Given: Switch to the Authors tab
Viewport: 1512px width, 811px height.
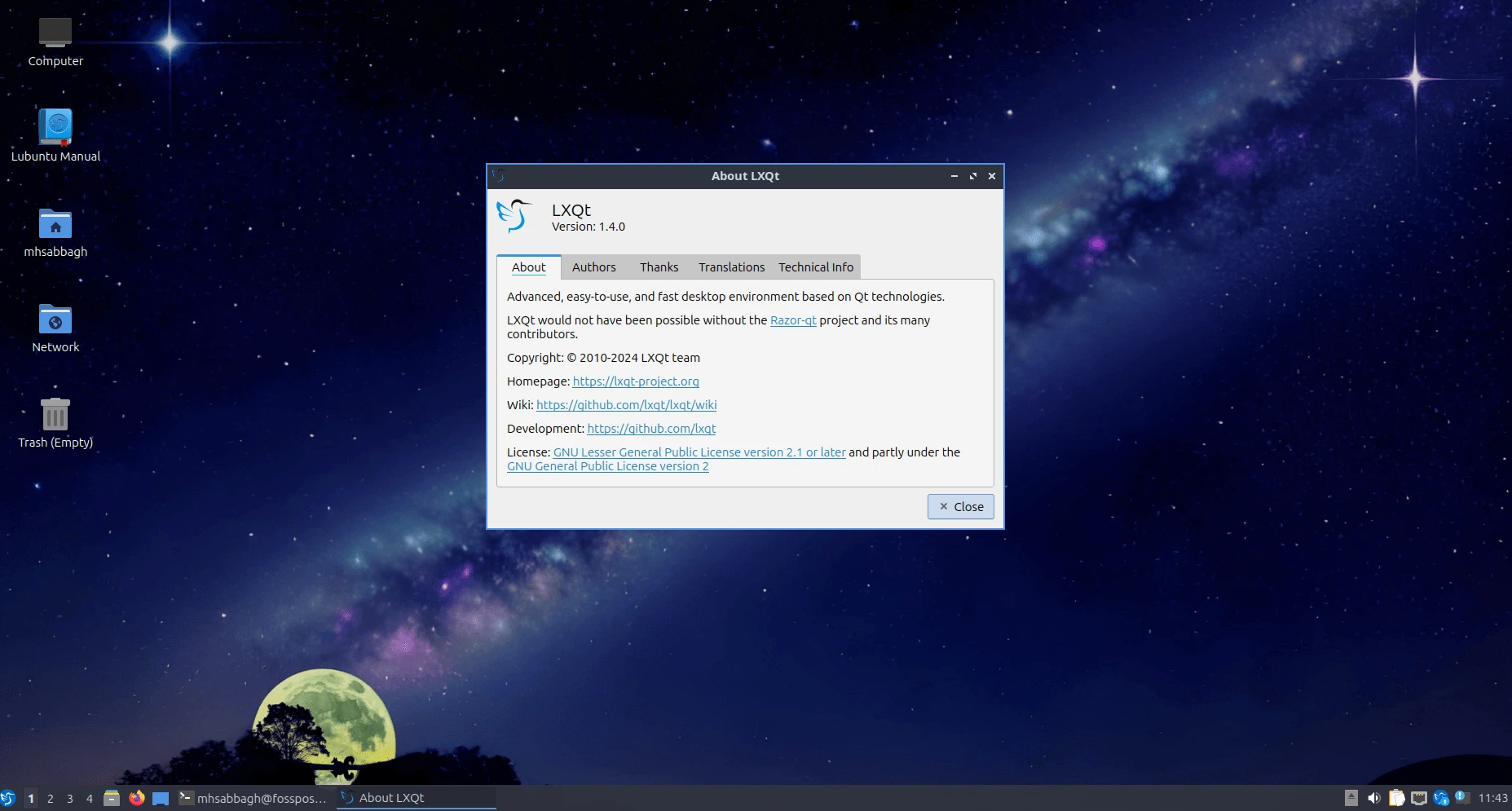Looking at the screenshot, I should click(594, 267).
